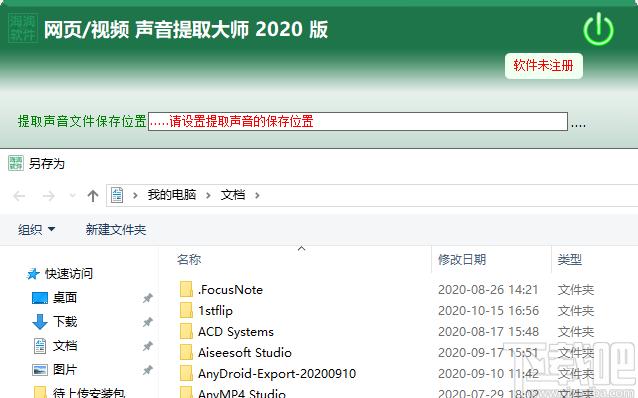Select 待上传安装包 folder in the navigation pane

pyautogui.click(x=89, y=393)
